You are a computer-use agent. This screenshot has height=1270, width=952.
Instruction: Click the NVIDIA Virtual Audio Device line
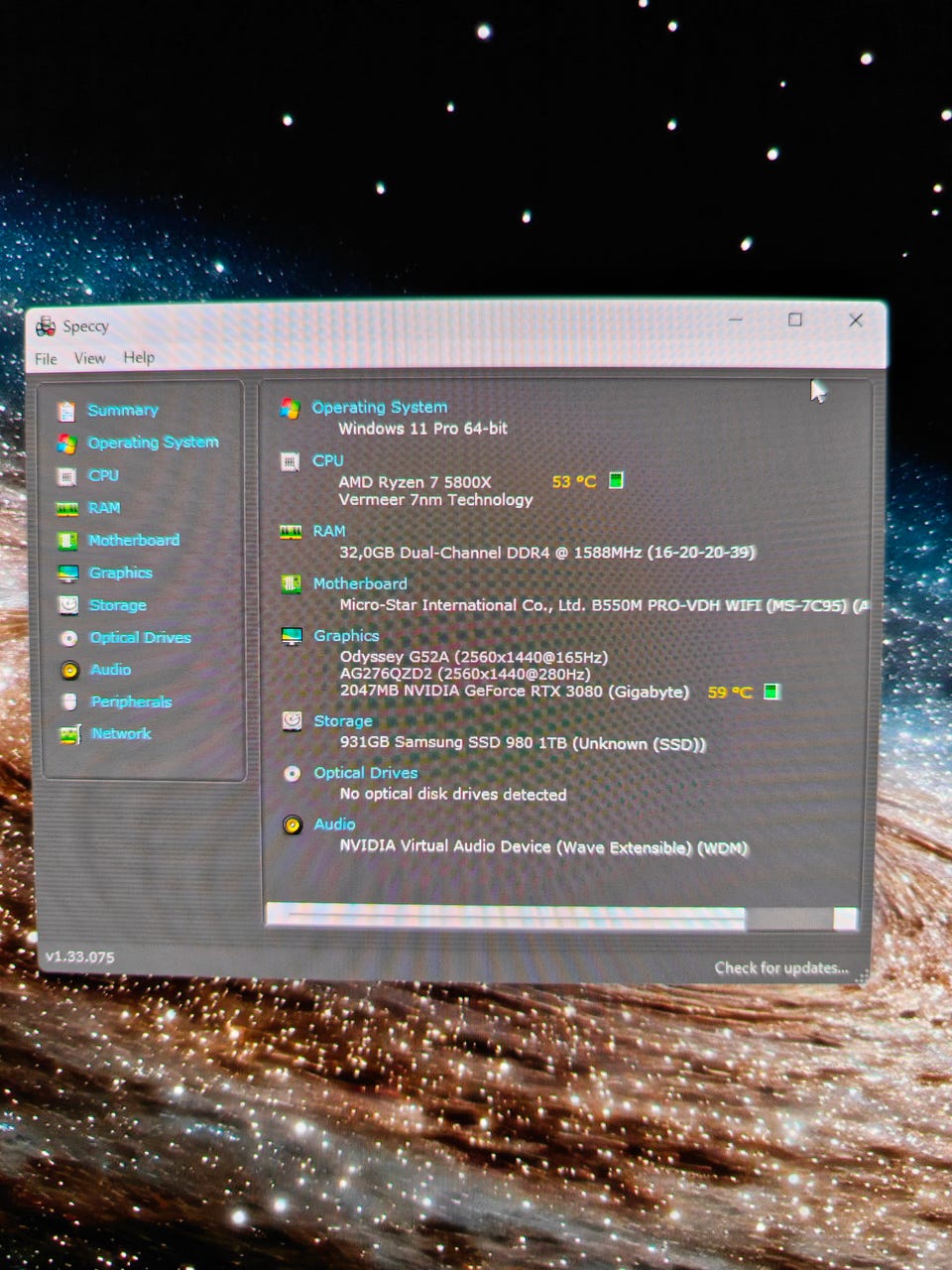tap(543, 846)
